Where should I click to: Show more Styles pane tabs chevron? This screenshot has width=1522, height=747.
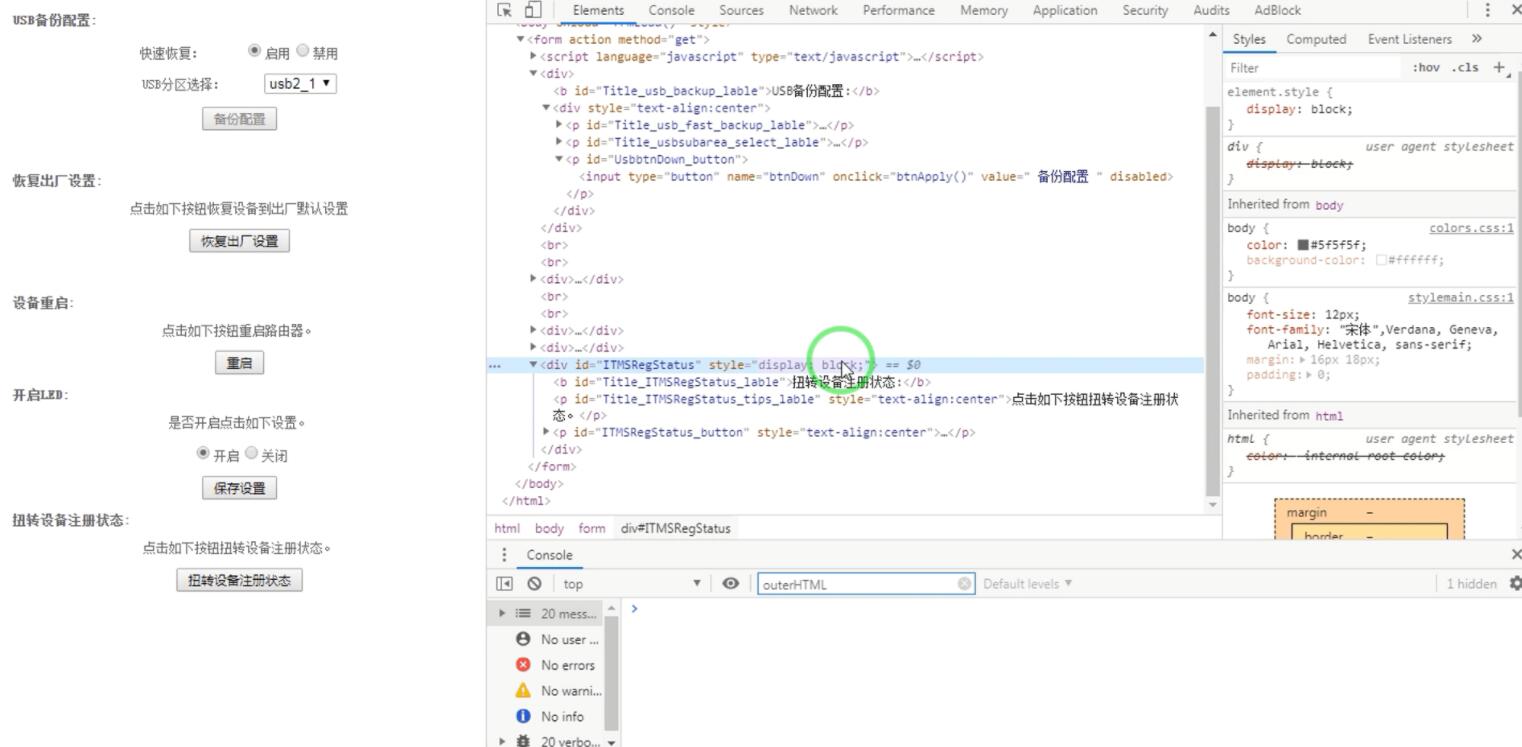1476,39
